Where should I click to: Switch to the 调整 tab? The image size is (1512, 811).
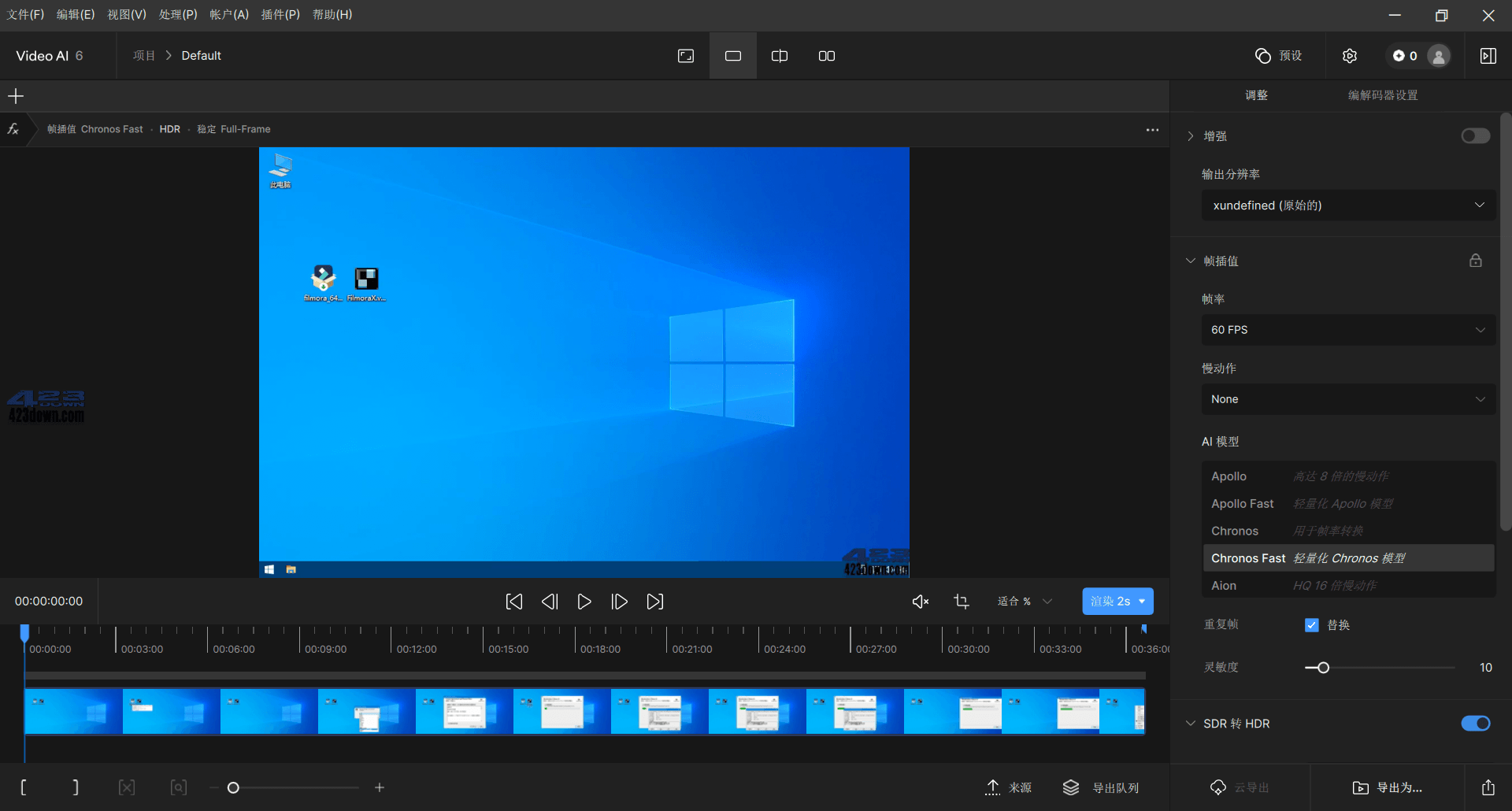[1257, 95]
